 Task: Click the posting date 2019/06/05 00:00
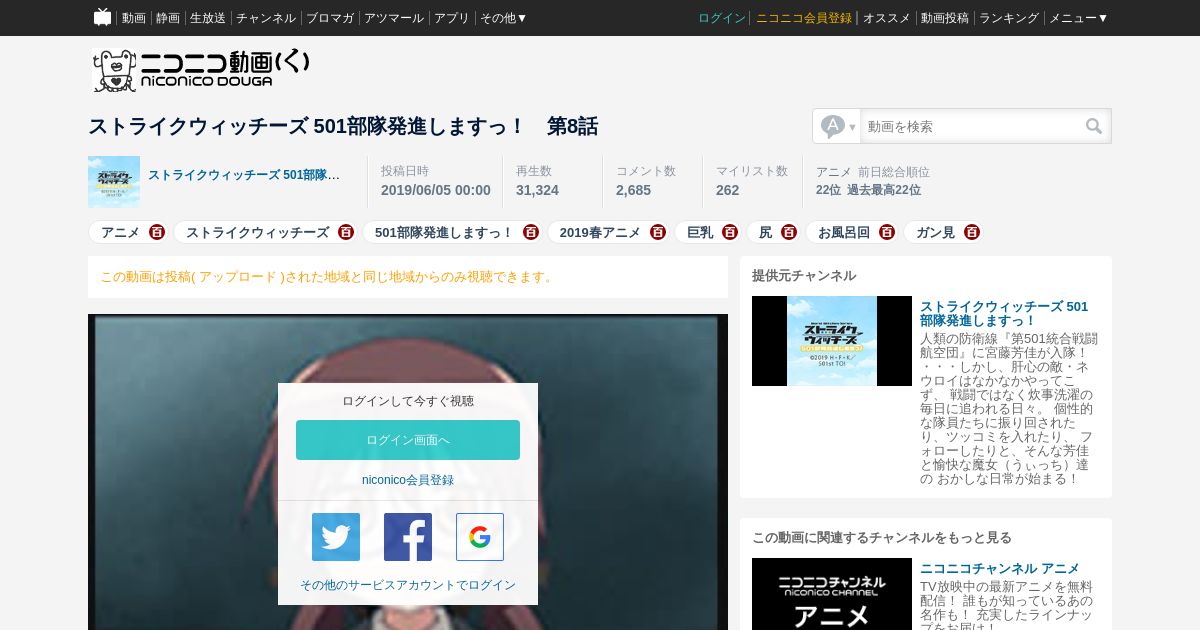(x=436, y=190)
